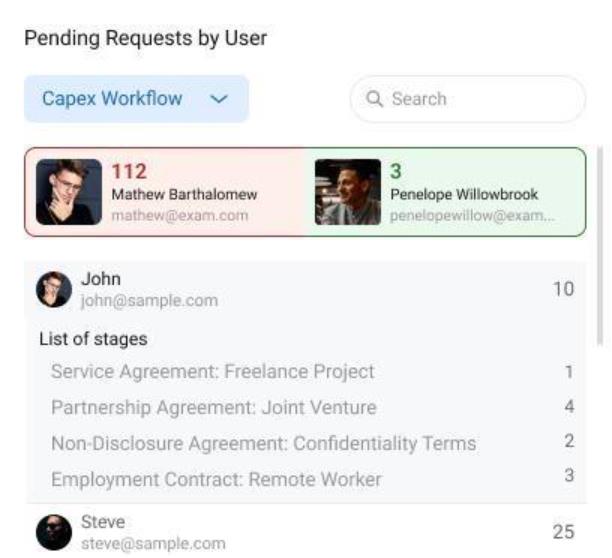Open Non-Disclosure Agreement: Confidentiality Terms stage

(x=264, y=443)
